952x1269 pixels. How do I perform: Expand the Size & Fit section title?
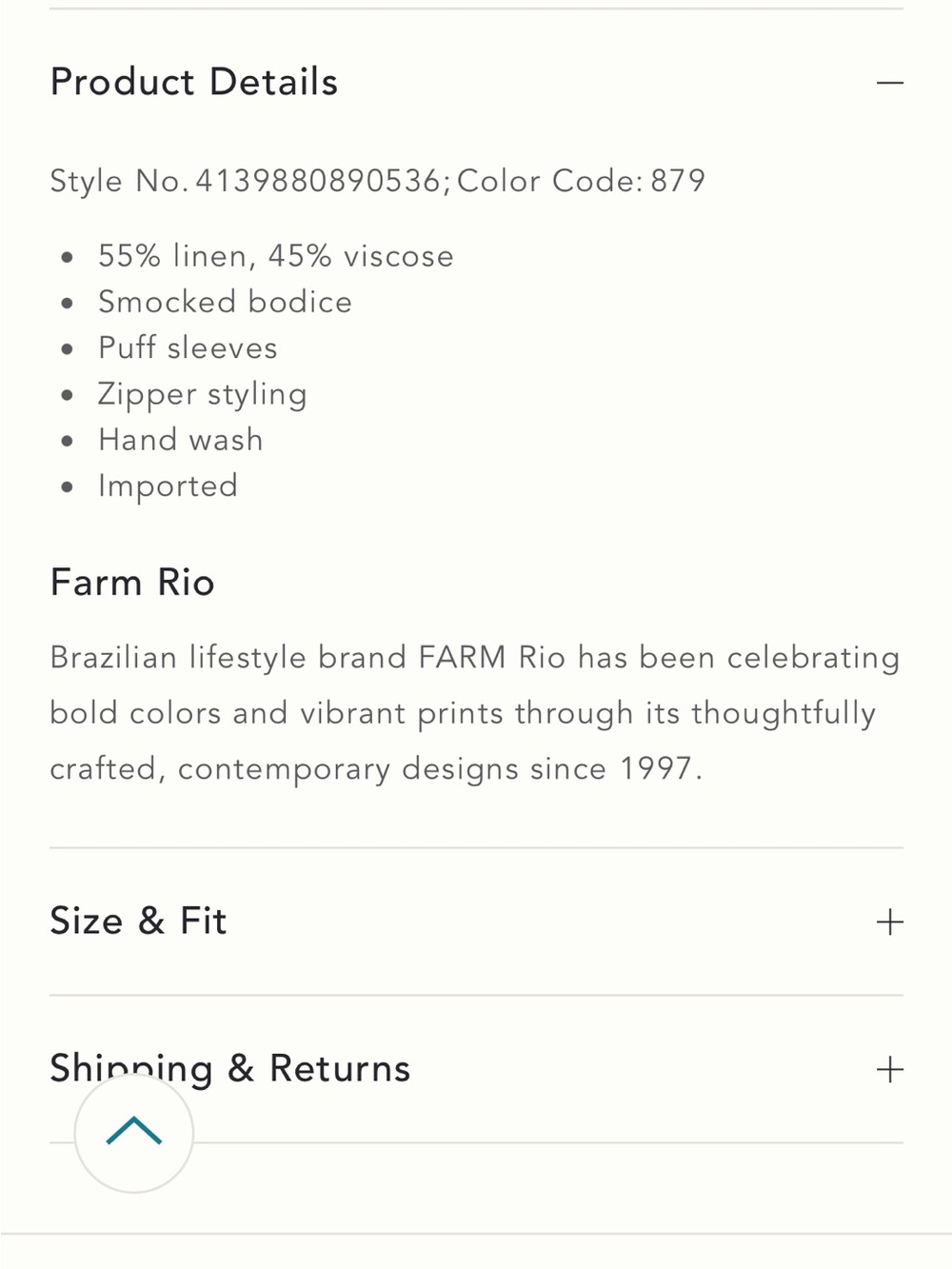point(139,922)
